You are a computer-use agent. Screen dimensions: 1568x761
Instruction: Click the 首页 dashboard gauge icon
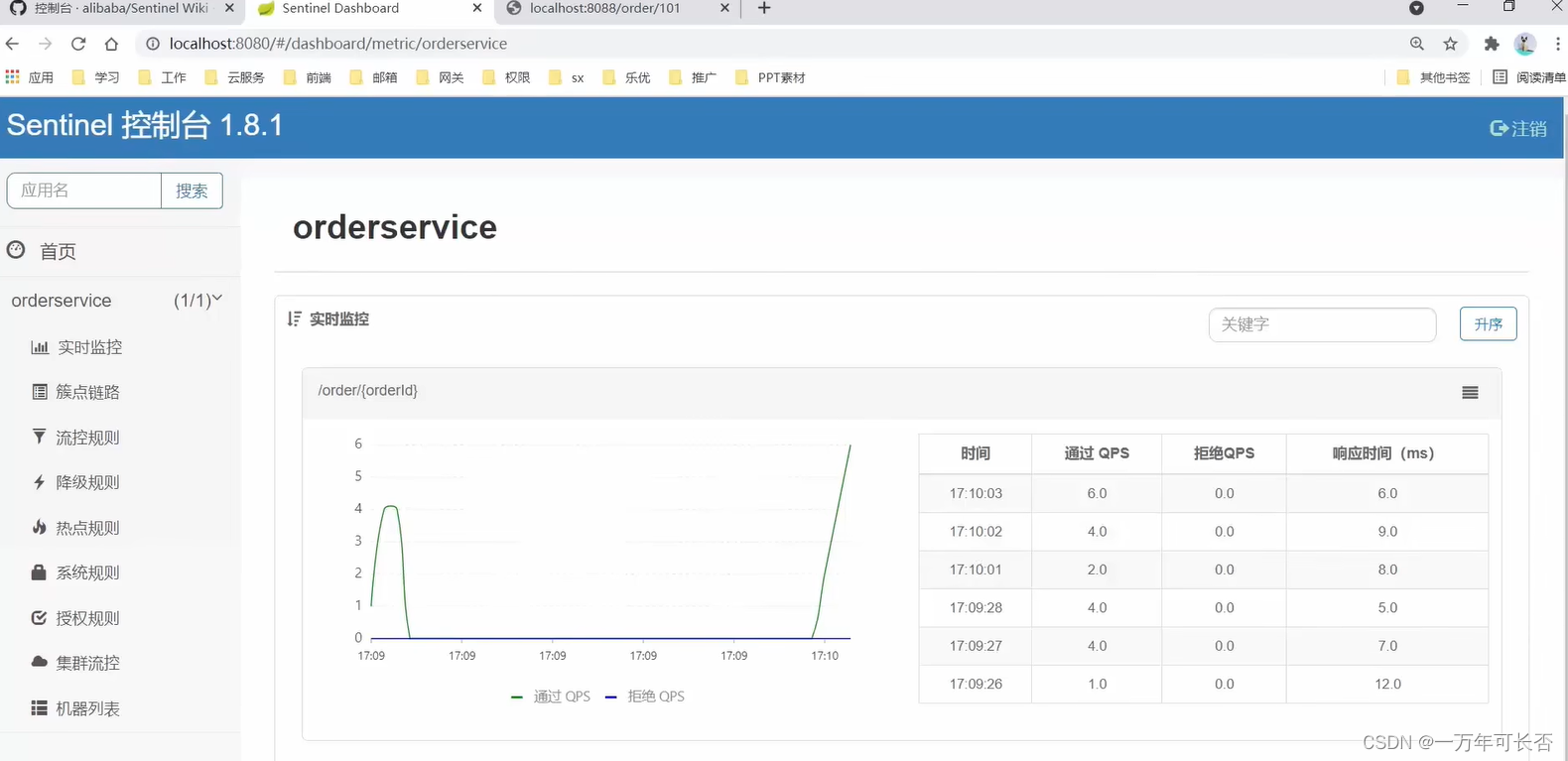pyautogui.click(x=16, y=250)
